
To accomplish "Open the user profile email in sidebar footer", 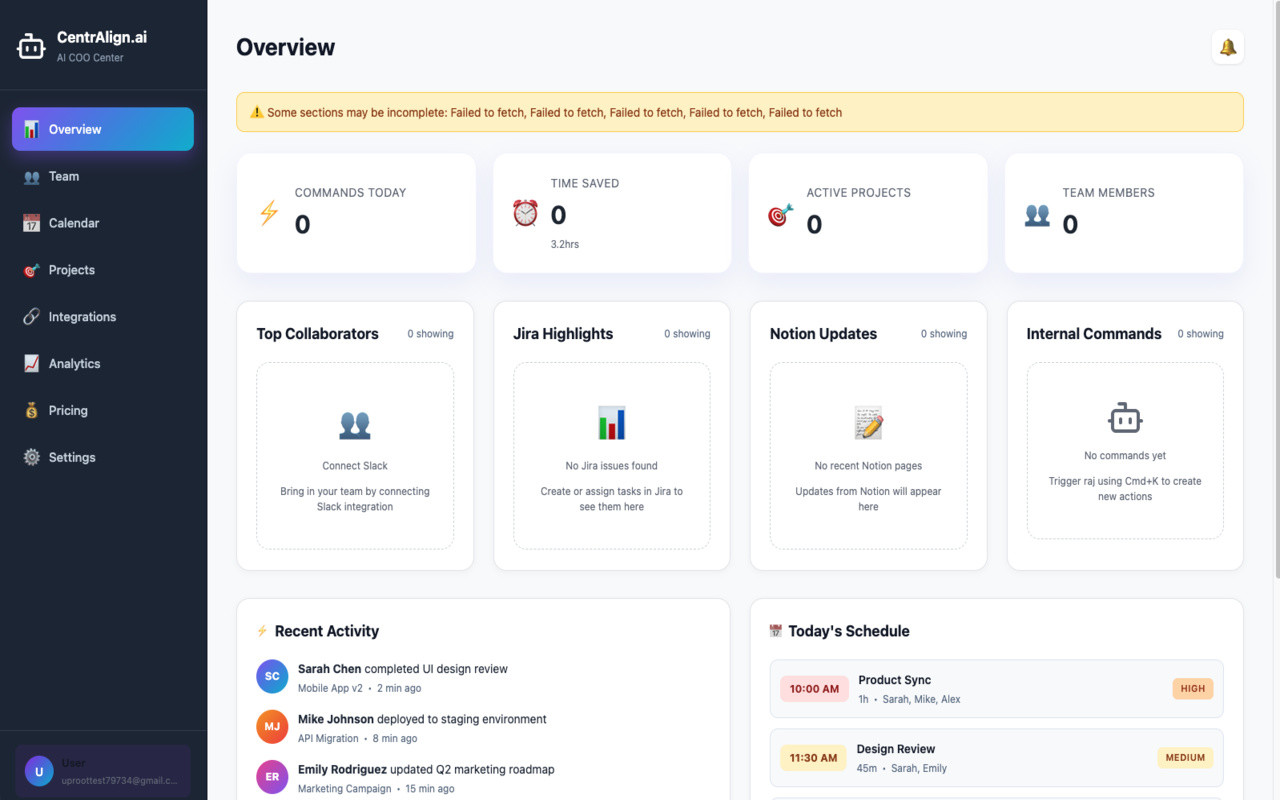I will tap(119, 780).
